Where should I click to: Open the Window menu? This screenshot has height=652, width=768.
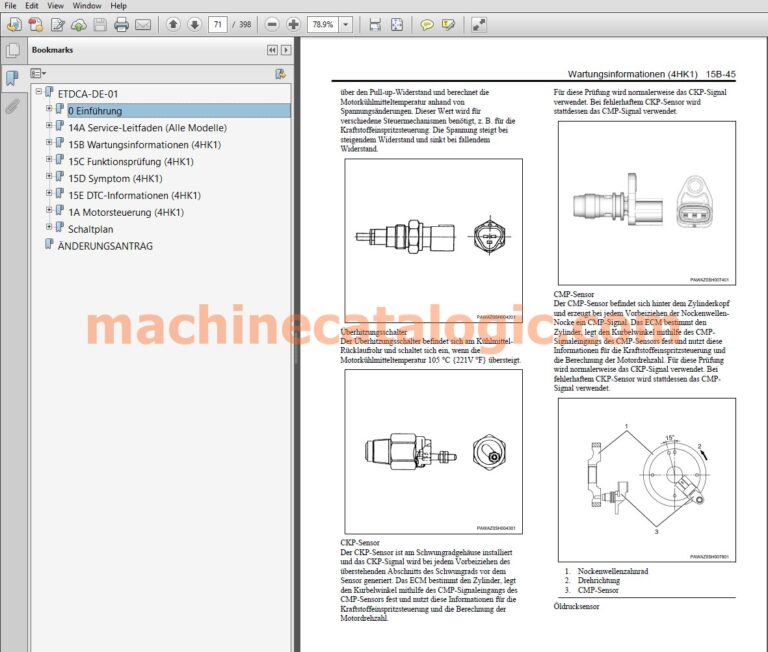click(87, 6)
